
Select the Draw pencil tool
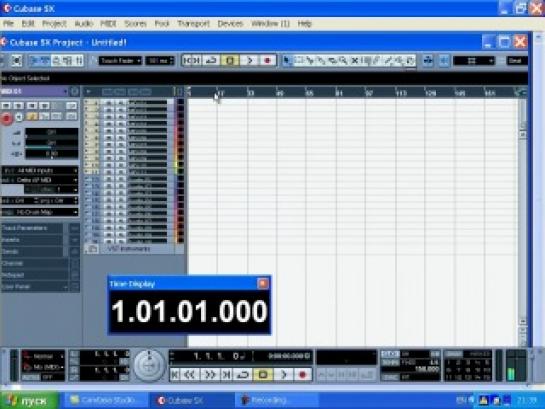[377, 60]
